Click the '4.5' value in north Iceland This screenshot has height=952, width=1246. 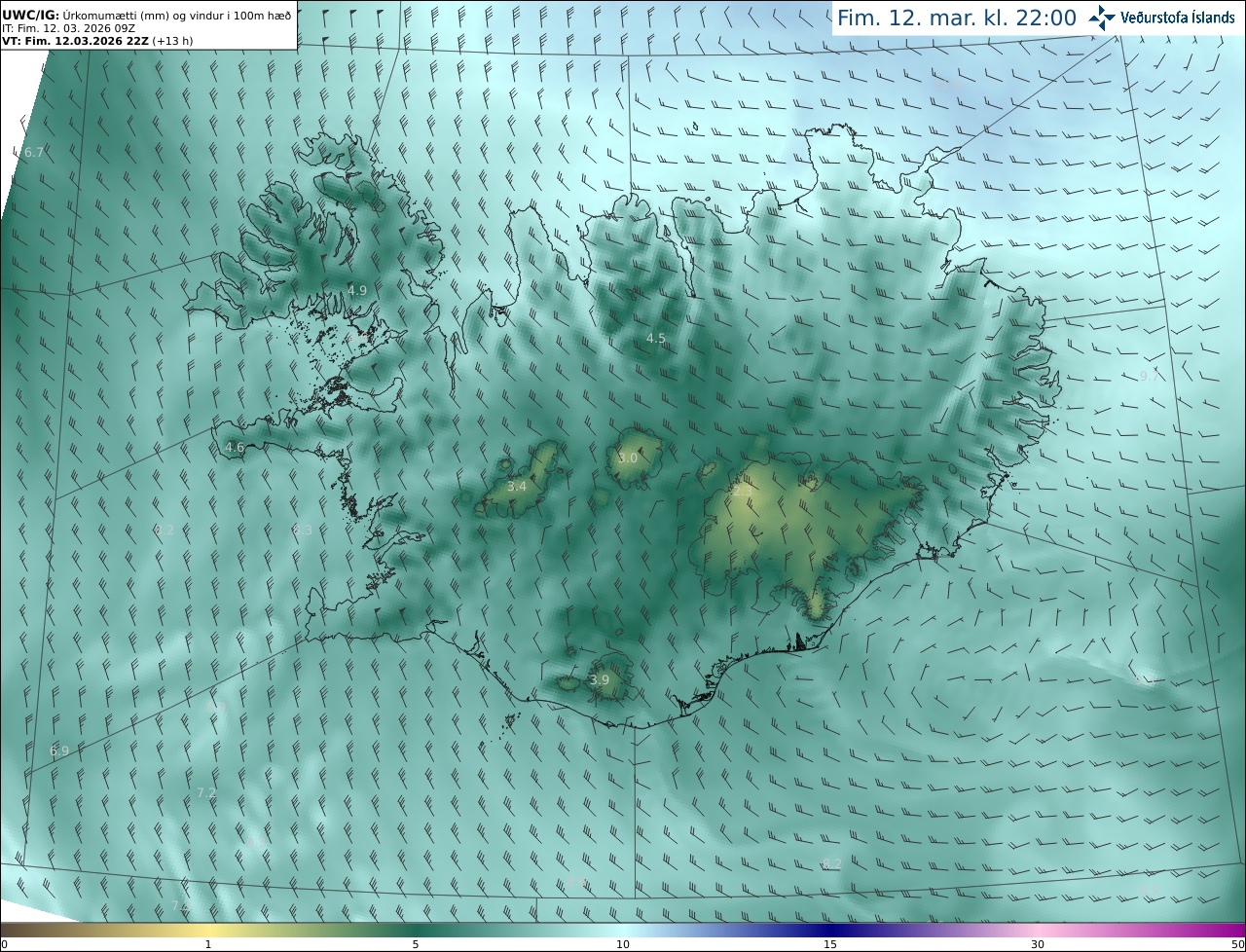[656, 339]
